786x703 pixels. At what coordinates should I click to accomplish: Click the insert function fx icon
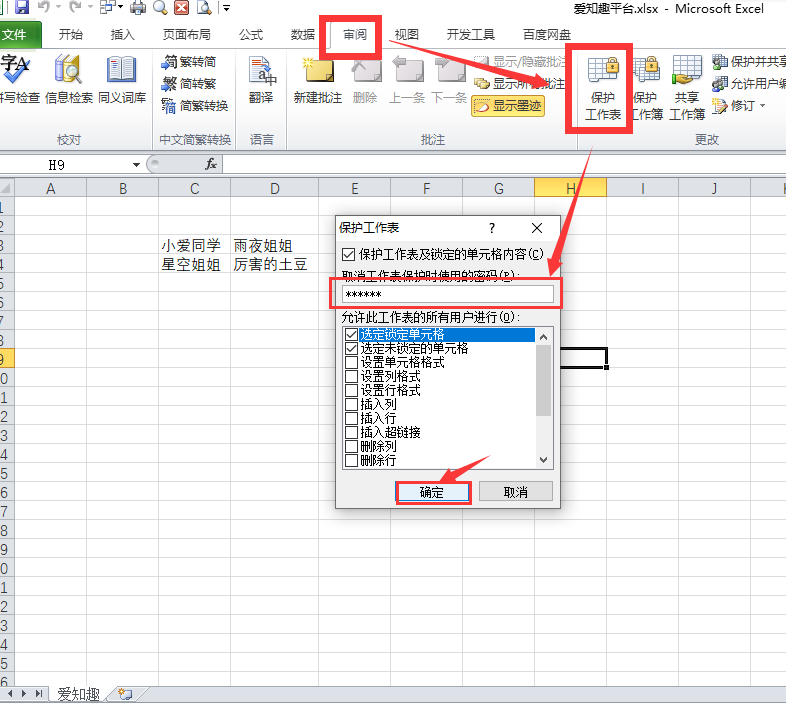pos(211,164)
